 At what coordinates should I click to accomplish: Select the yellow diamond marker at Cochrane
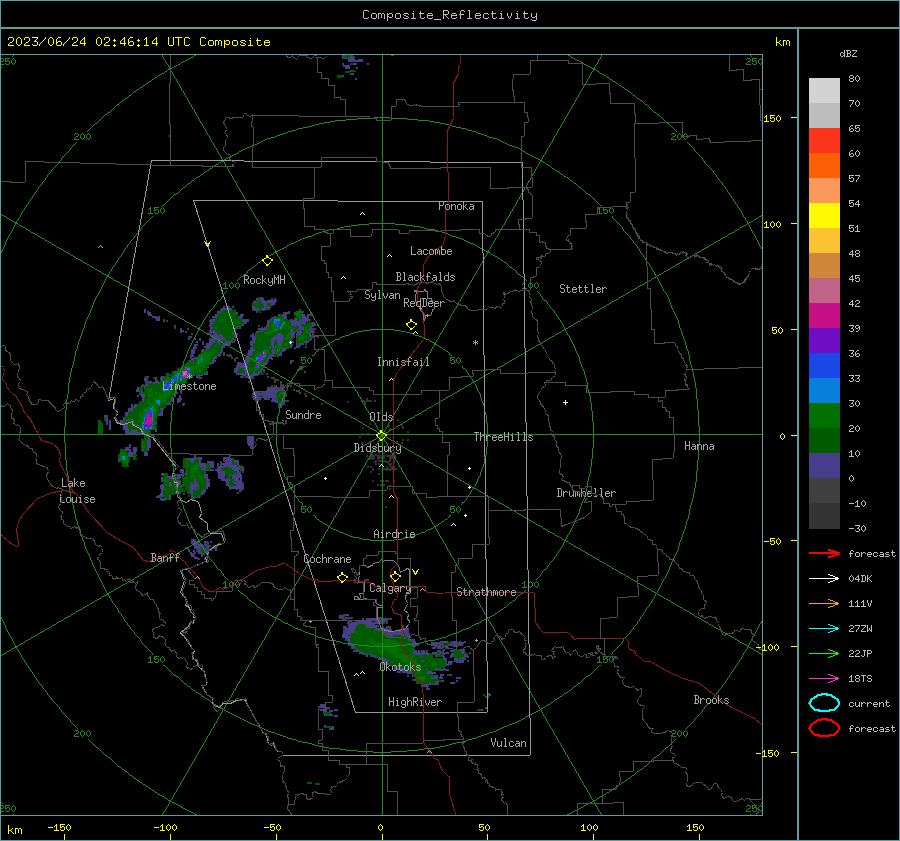pyautogui.click(x=342, y=577)
